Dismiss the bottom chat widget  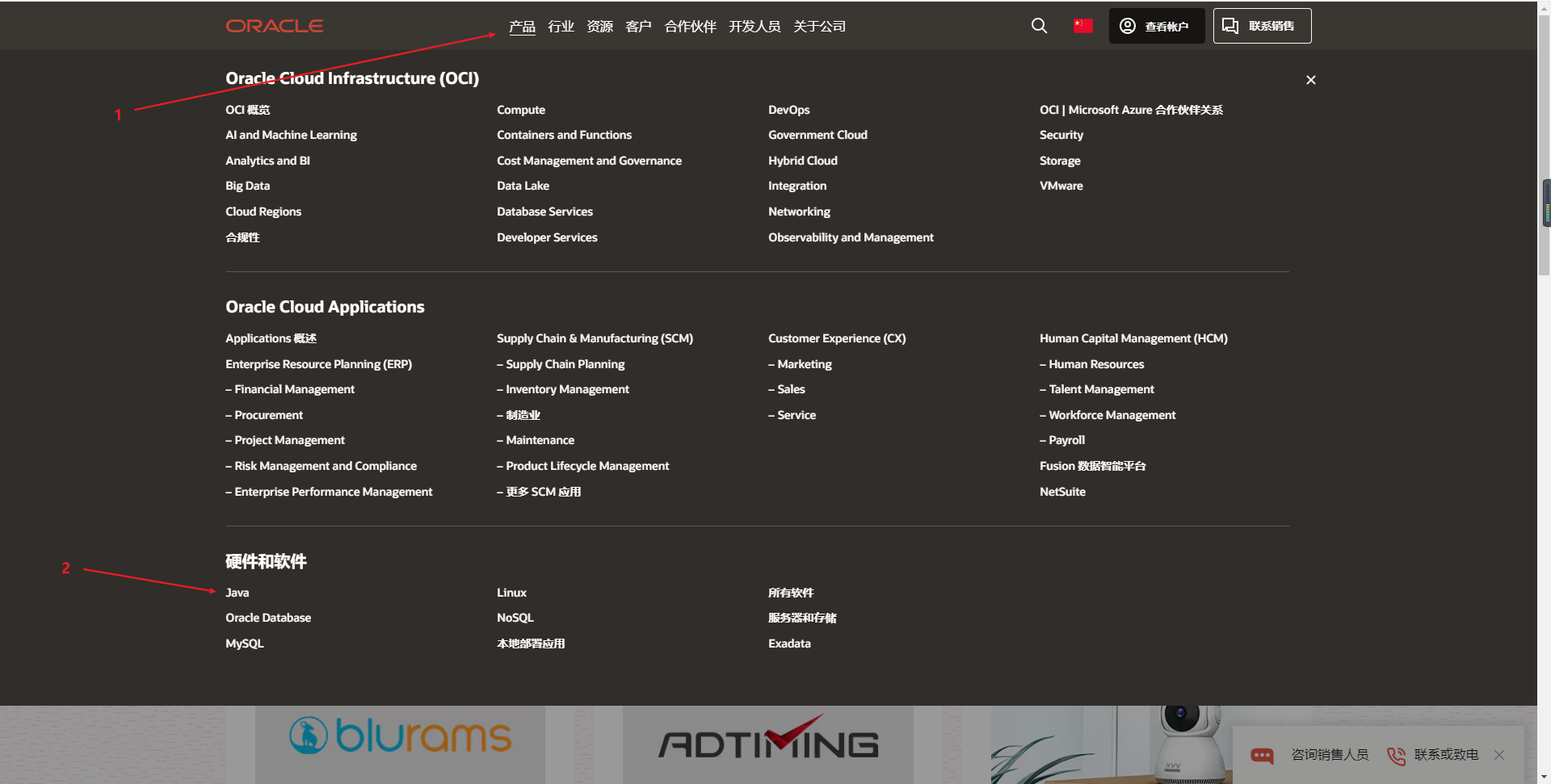coord(1500,756)
